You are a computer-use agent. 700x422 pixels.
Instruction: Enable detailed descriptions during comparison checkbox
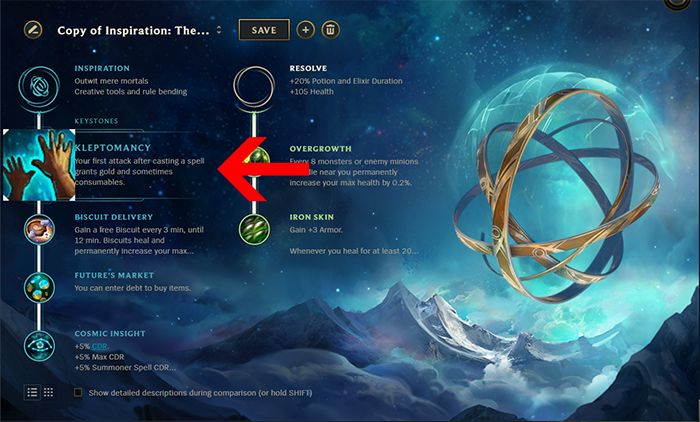(78, 393)
